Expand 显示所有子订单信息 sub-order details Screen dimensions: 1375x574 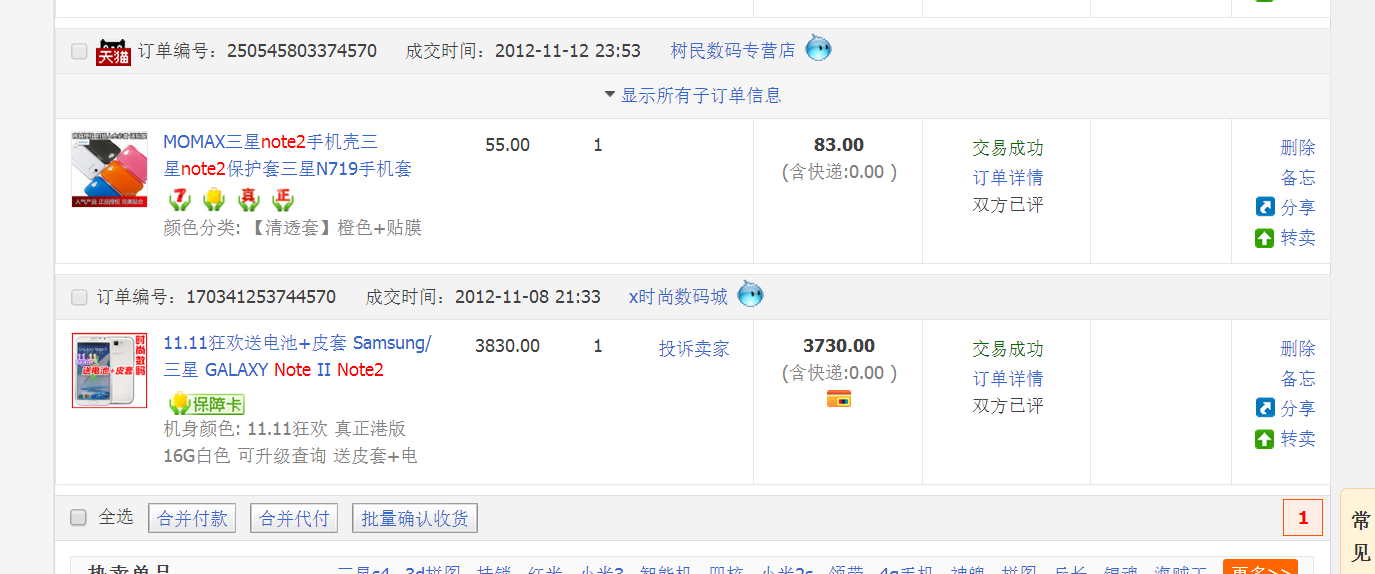[692, 96]
